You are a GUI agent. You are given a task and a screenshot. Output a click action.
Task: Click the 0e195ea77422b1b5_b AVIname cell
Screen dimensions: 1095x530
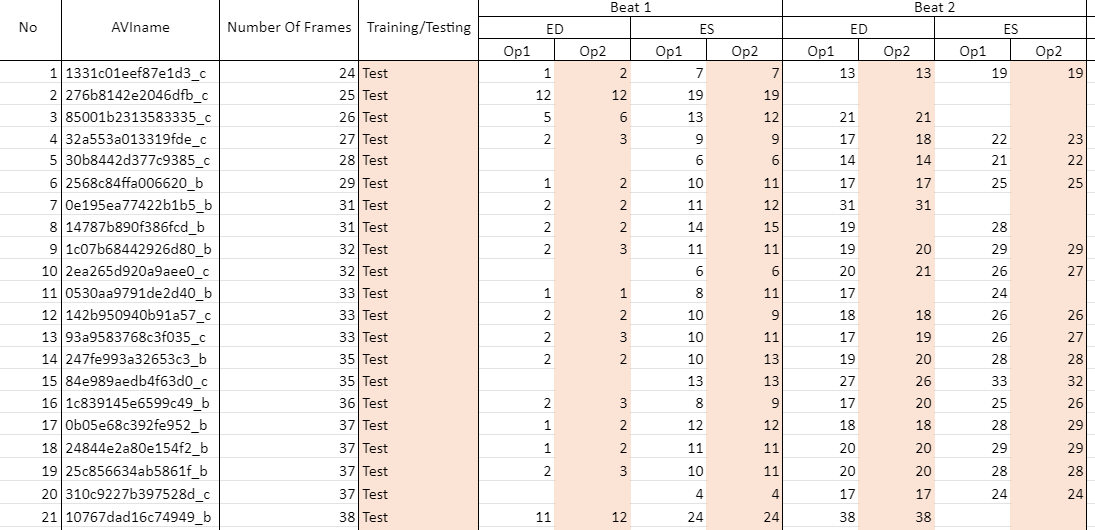pyautogui.click(x=136, y=205)
